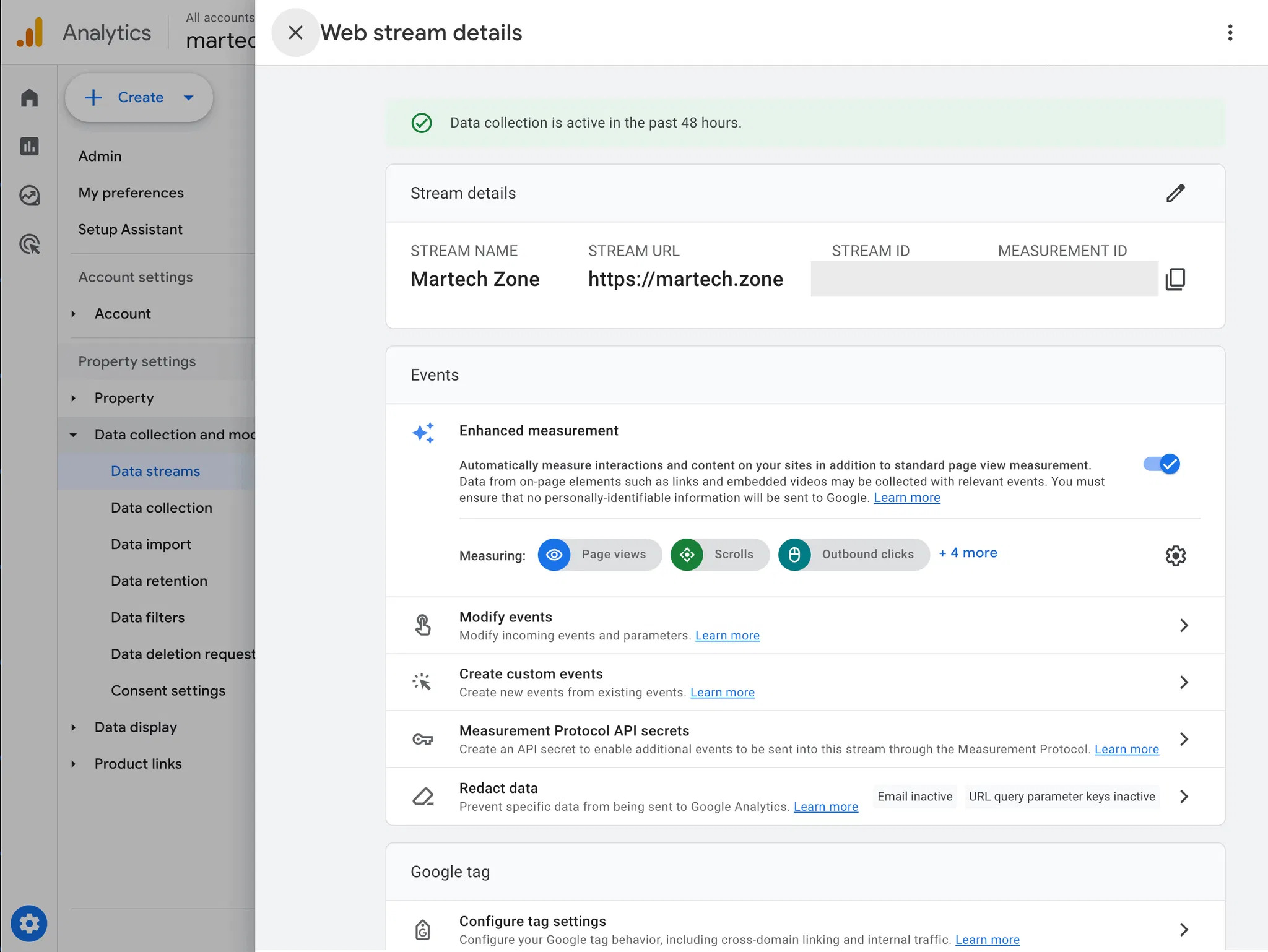Open Learn more link under Enhanced measurement
Image resolution: width=1268 pixels, height=952 pixels.
(x=906, y=498)
